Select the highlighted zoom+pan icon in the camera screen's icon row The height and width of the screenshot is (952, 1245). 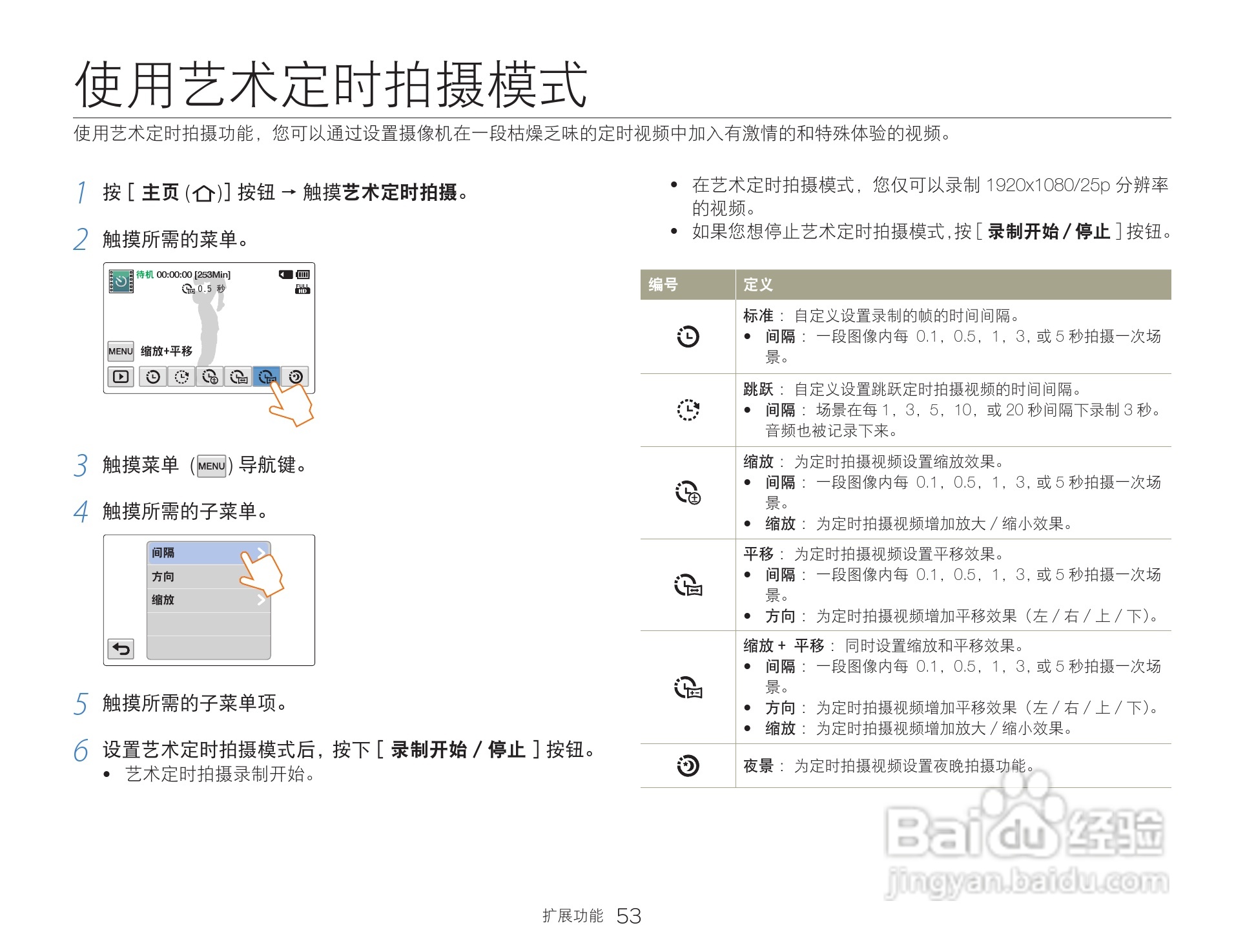(267, 377)
